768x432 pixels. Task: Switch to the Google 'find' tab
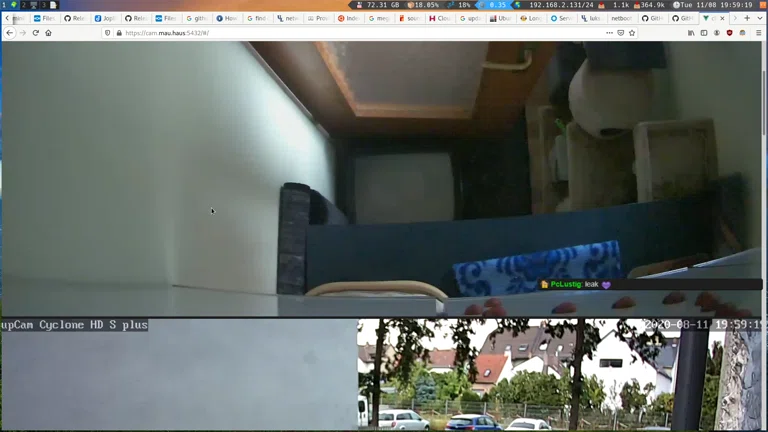coord(257,18)
